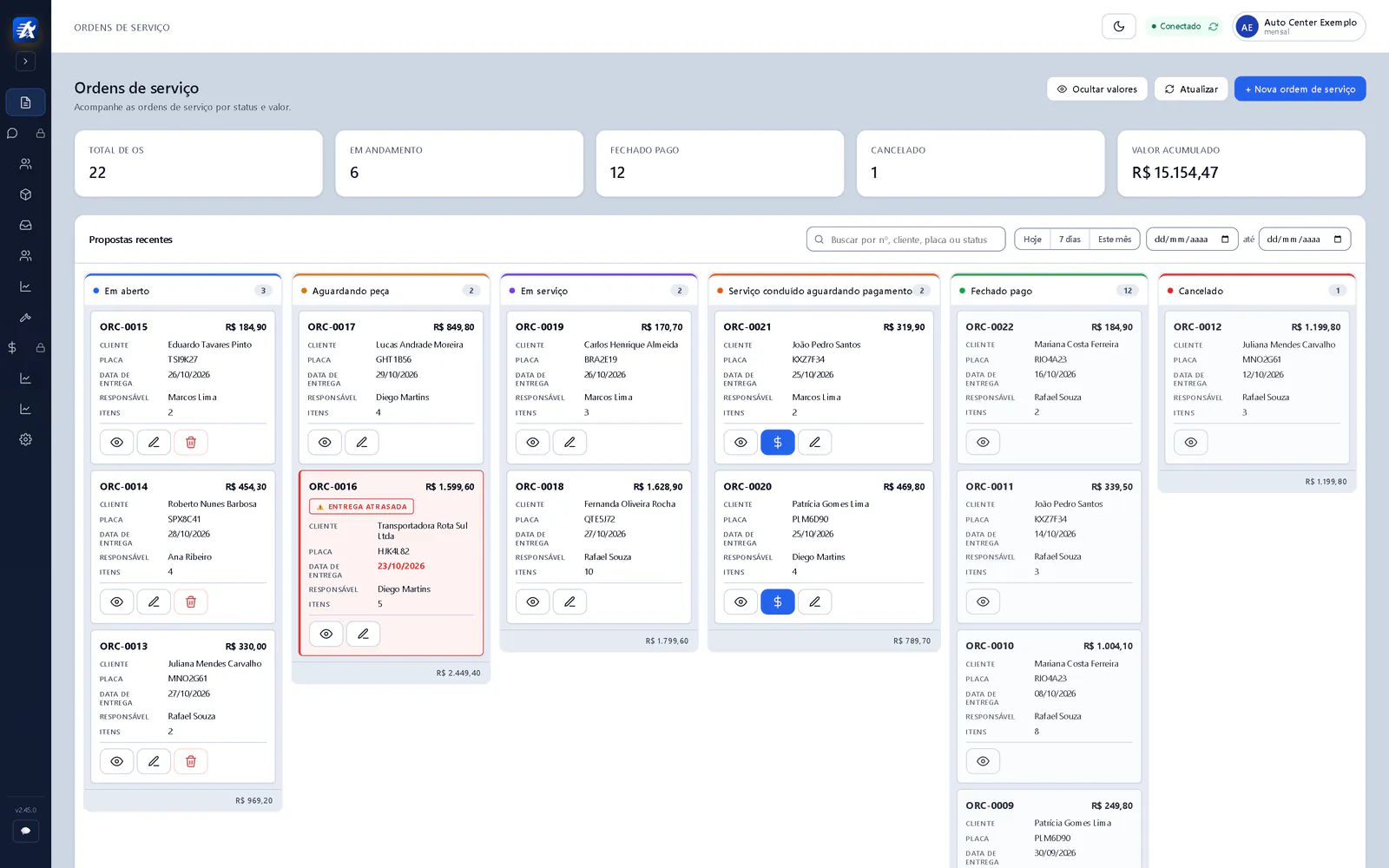This screenshot has height=868, width=1389.
Task: Open settings gear in left sidebar
Action: tap(25, 439)
